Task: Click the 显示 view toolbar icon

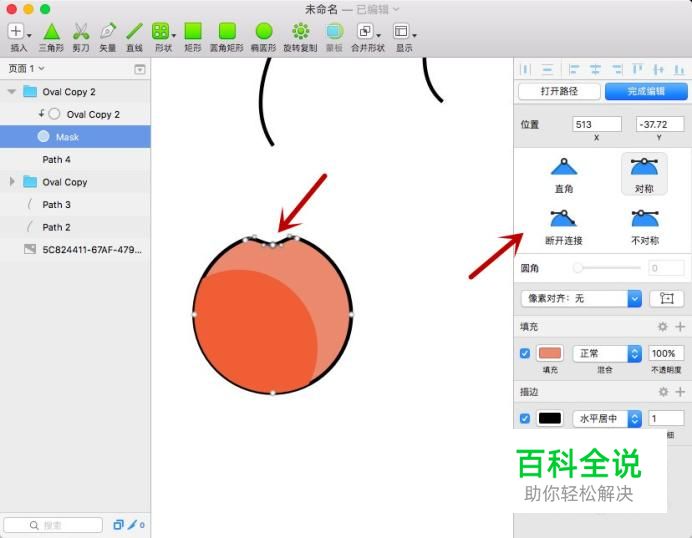Action: pyautogui.click(x=401, y=31)
